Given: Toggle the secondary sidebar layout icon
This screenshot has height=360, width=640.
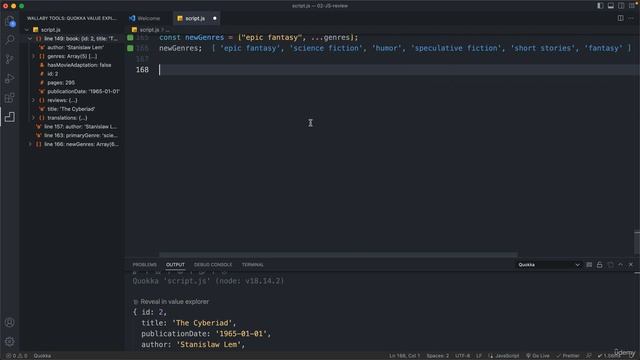Looking at the screenshot, I should 621,6.
